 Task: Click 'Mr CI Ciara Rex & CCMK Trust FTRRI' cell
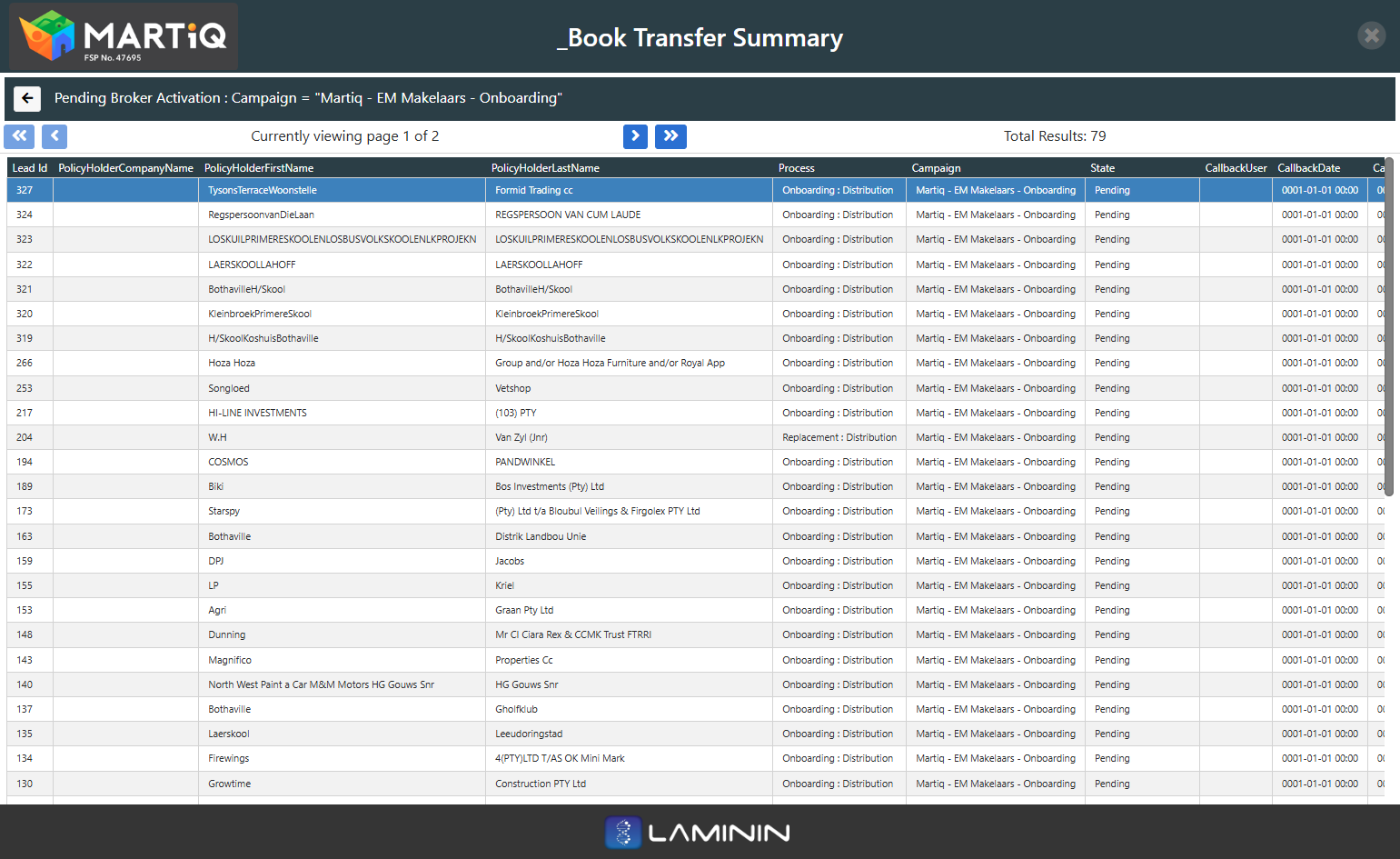630,634
